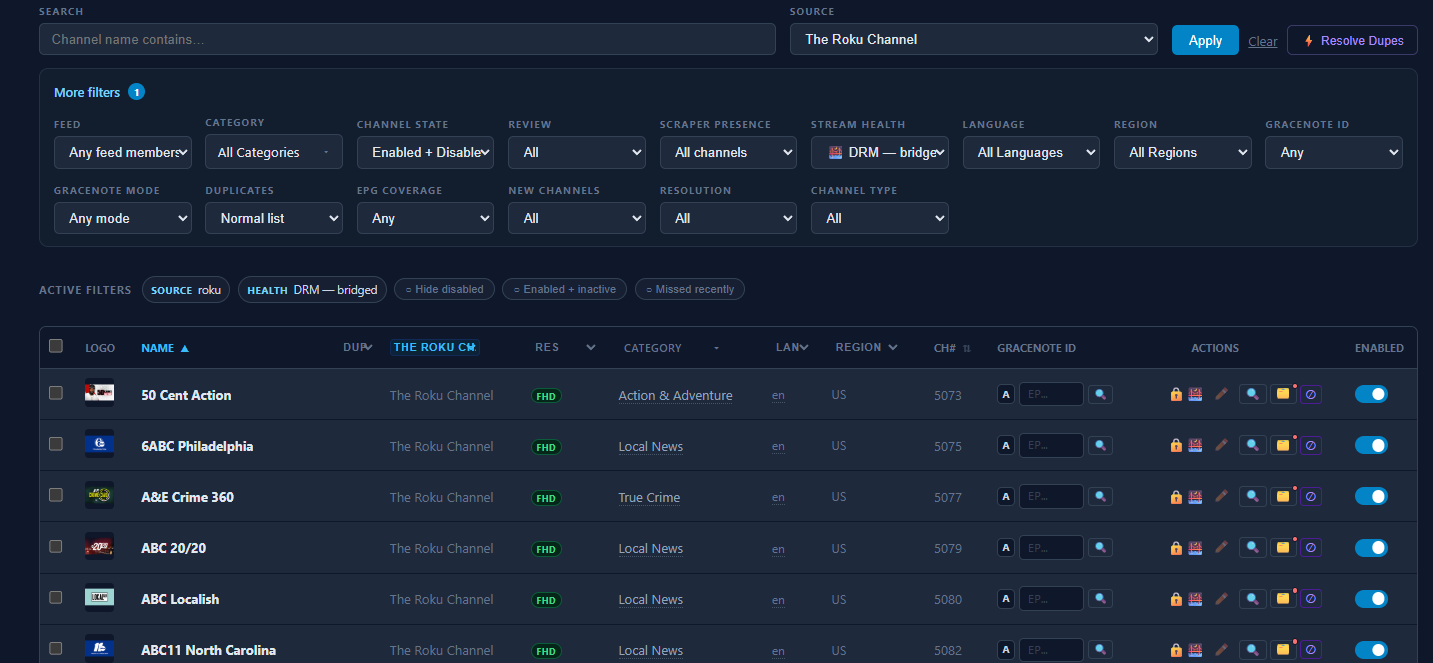Open the Channel State dropdown
The width and height of the screenshot is (1433, 663).
coord(425,152)
